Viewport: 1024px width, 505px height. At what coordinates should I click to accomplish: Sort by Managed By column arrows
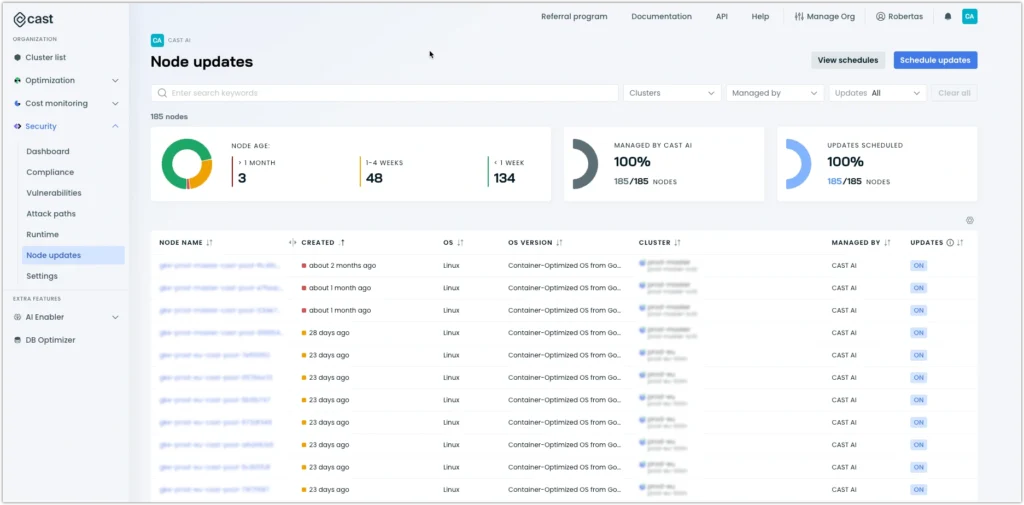[887, 242]
